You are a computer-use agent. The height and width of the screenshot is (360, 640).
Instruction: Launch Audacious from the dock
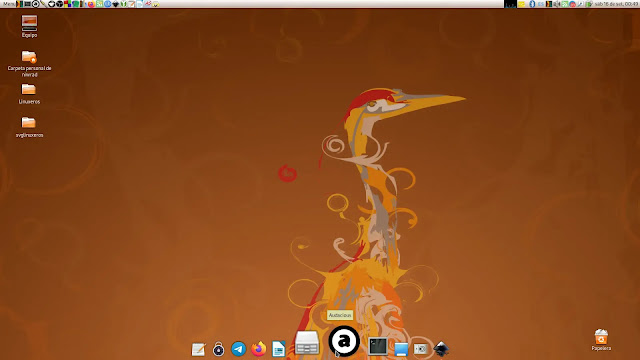click(344, 341)
